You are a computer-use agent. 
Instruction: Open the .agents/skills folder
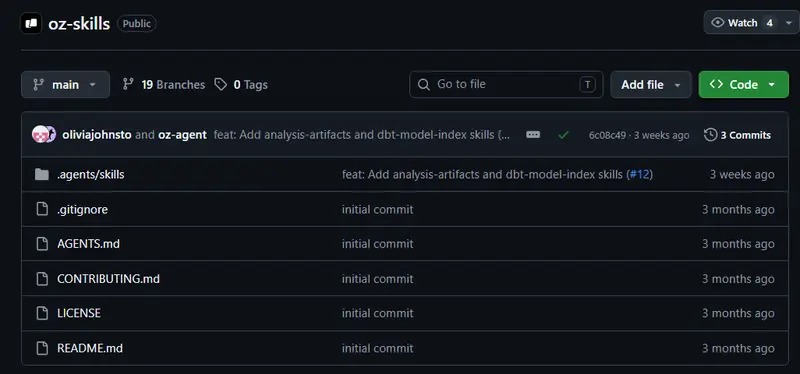tap(91, 174)
